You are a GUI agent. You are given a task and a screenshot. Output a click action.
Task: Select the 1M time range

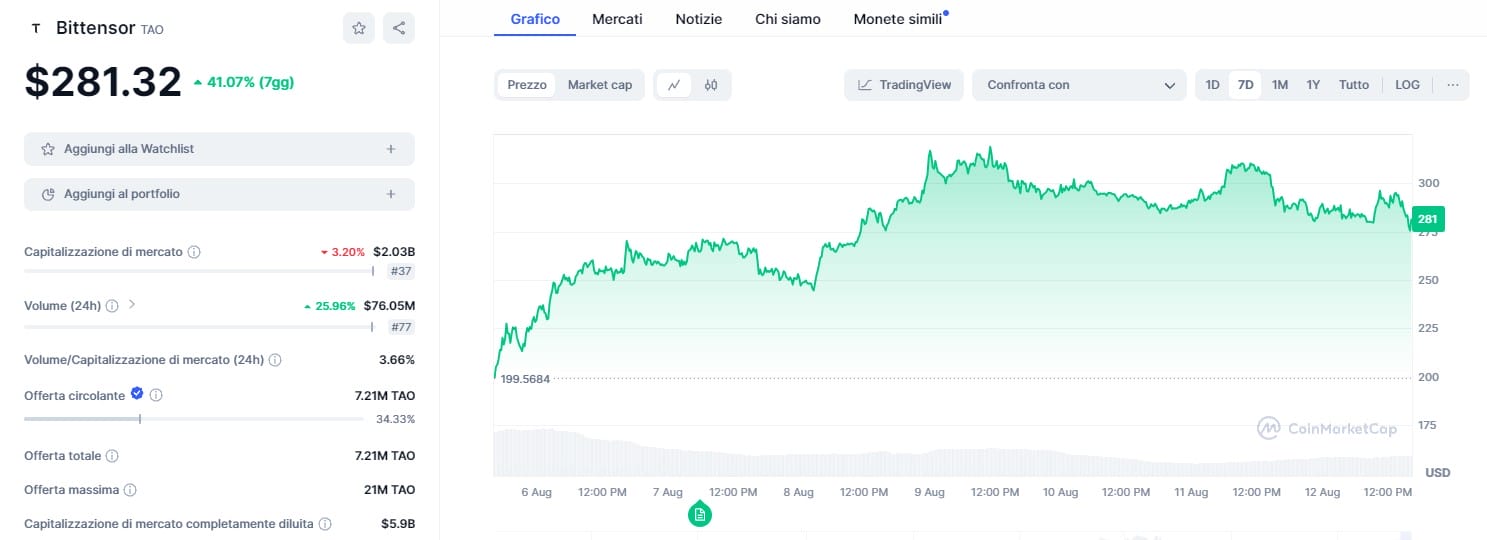coord(1279,85)
